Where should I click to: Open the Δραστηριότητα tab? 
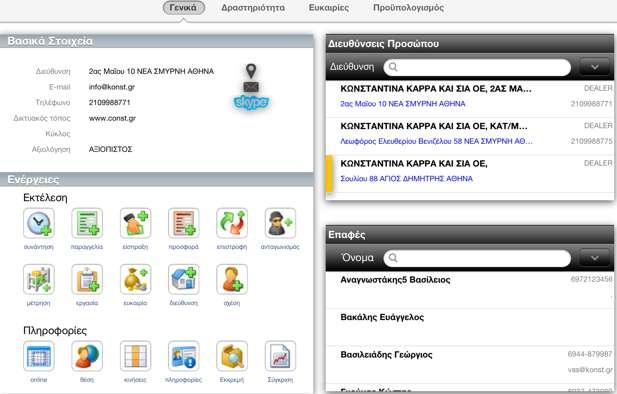pyautogui.click(x=253, y=7)
